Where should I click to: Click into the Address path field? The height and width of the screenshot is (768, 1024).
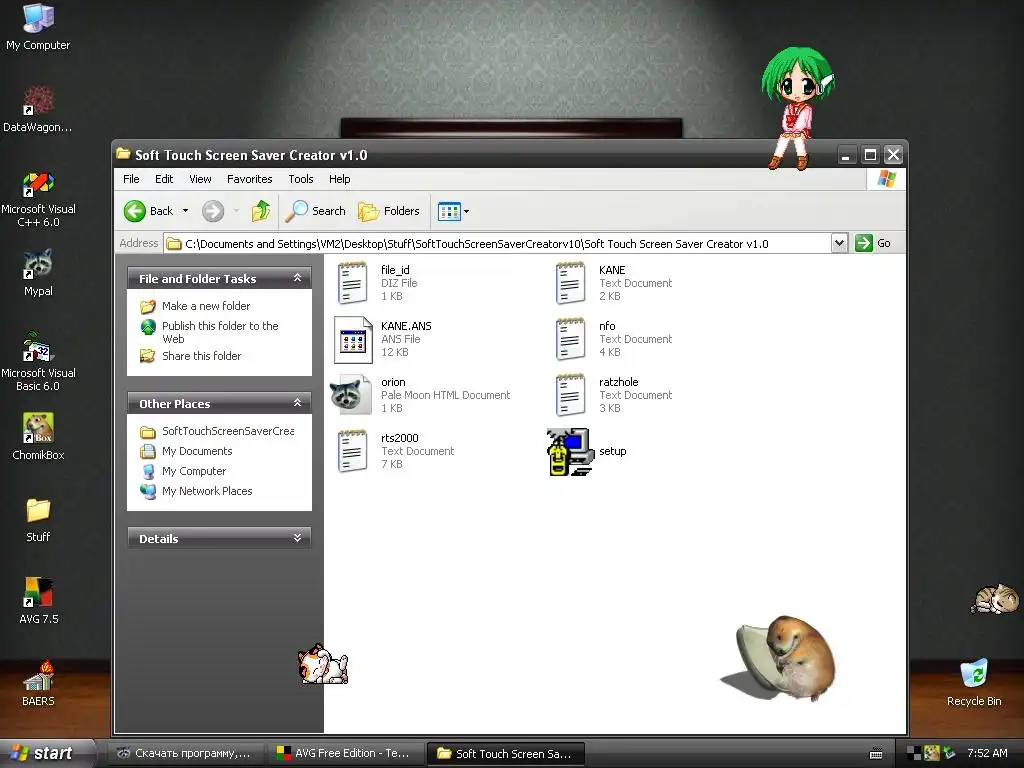[x=496, y=244]
